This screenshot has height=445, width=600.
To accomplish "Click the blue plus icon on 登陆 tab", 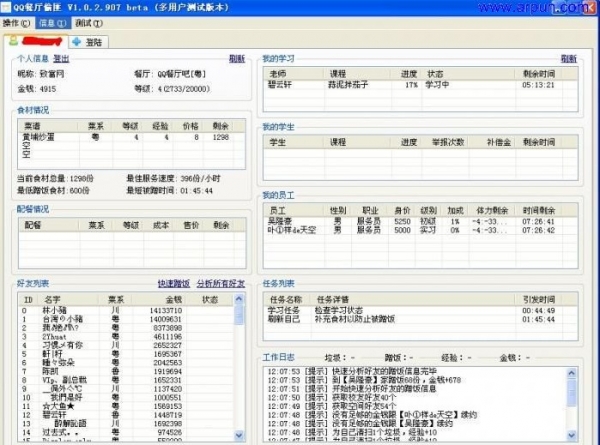I will pyautogui.click(x=77, y=42).
